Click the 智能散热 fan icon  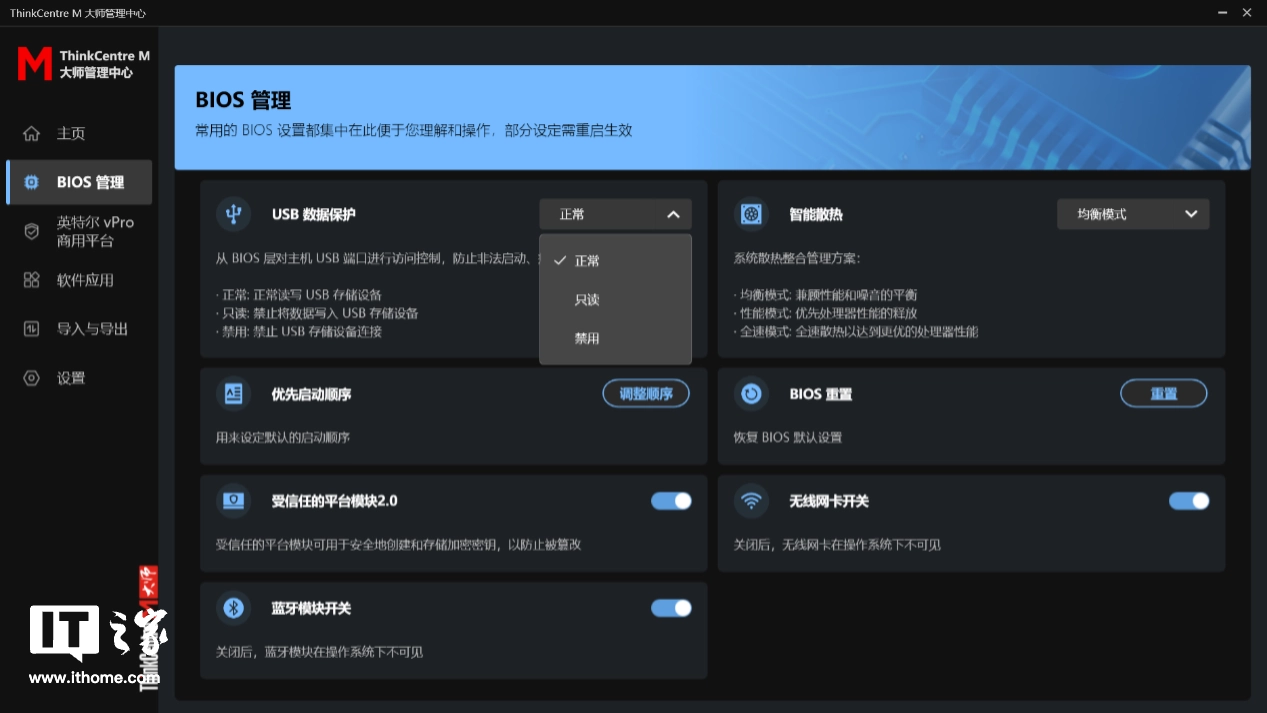coord(751,214)
